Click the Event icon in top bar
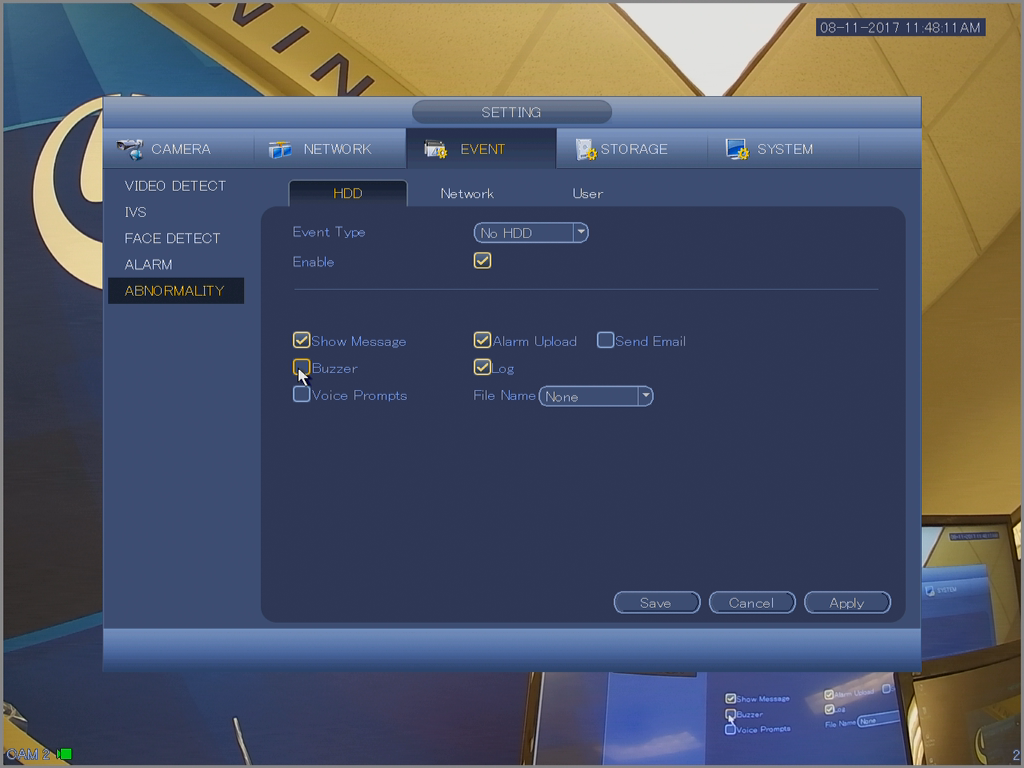The width and height of the screenshot is (1024, 768). [436, 149]
